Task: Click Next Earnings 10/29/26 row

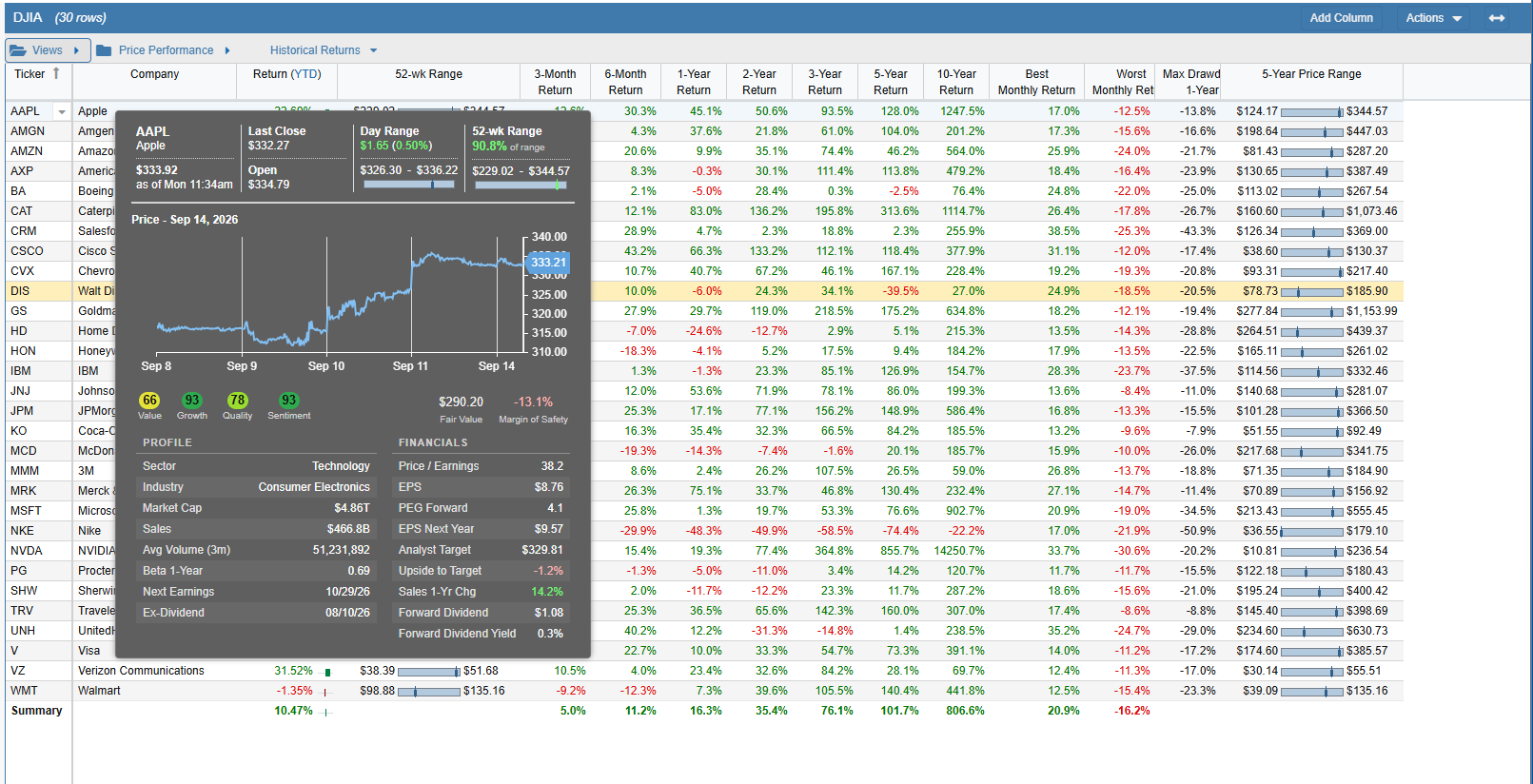Action: [256, 592]
